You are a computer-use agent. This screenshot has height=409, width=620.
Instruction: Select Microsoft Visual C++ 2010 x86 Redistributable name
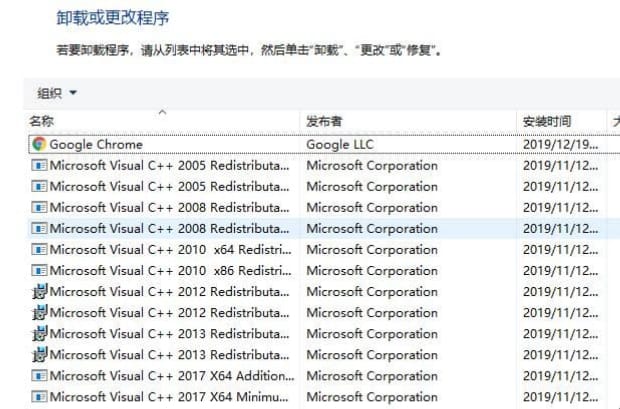(x=170, y=271)
